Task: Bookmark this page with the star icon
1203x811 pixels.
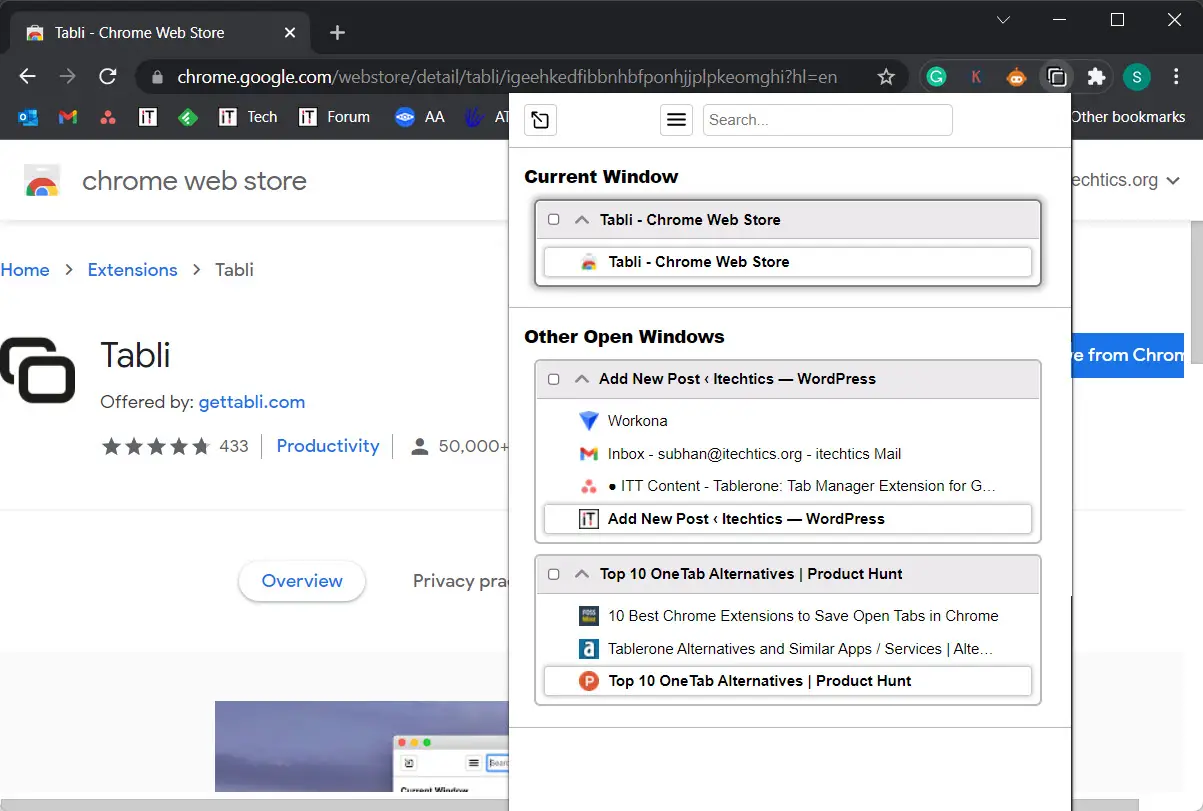Action: [886, 77]
